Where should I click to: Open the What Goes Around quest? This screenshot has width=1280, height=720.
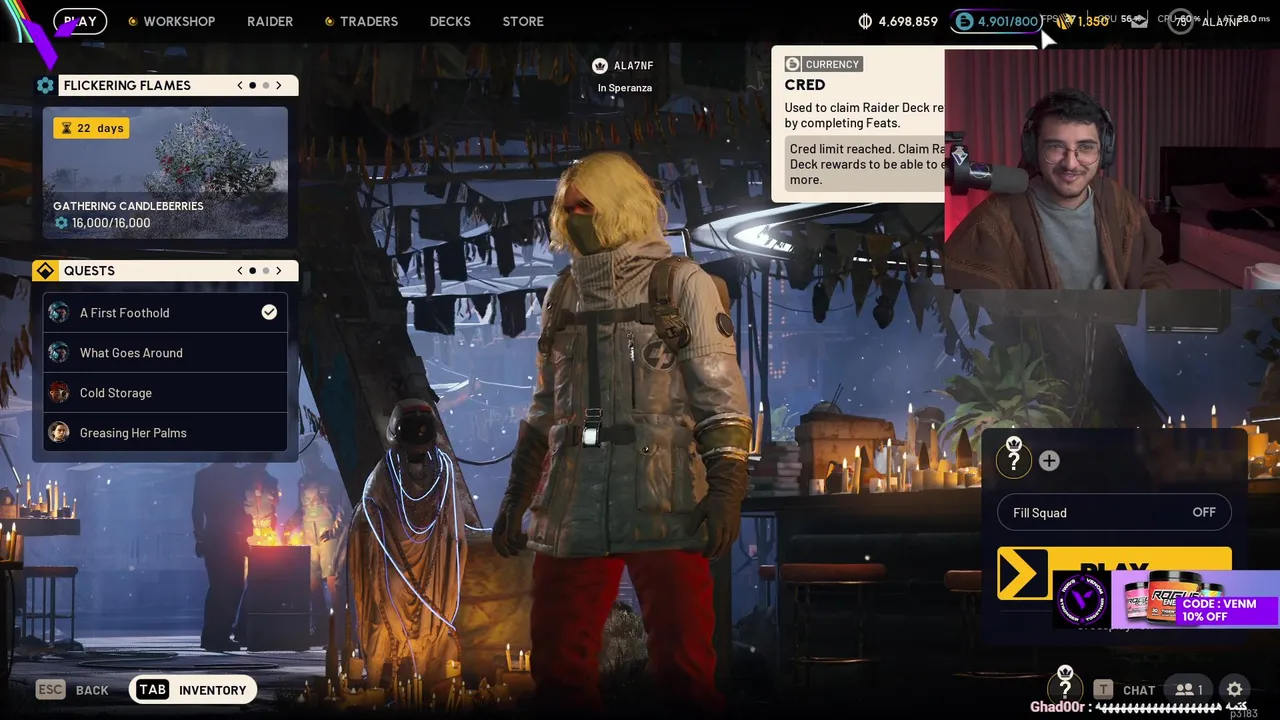coord(165,353)
